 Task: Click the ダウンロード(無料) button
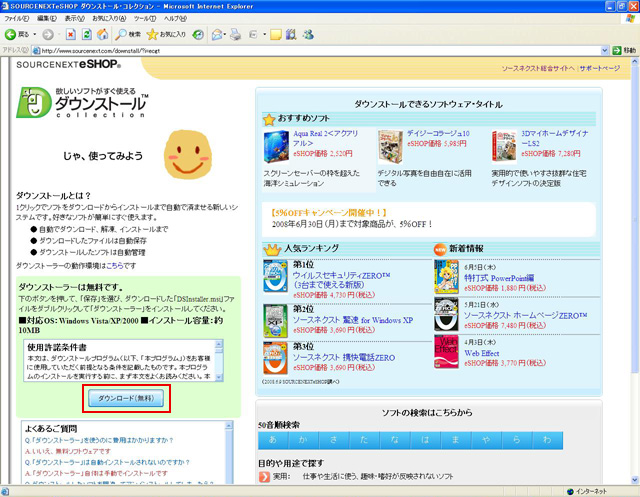[x=126, y=398]
